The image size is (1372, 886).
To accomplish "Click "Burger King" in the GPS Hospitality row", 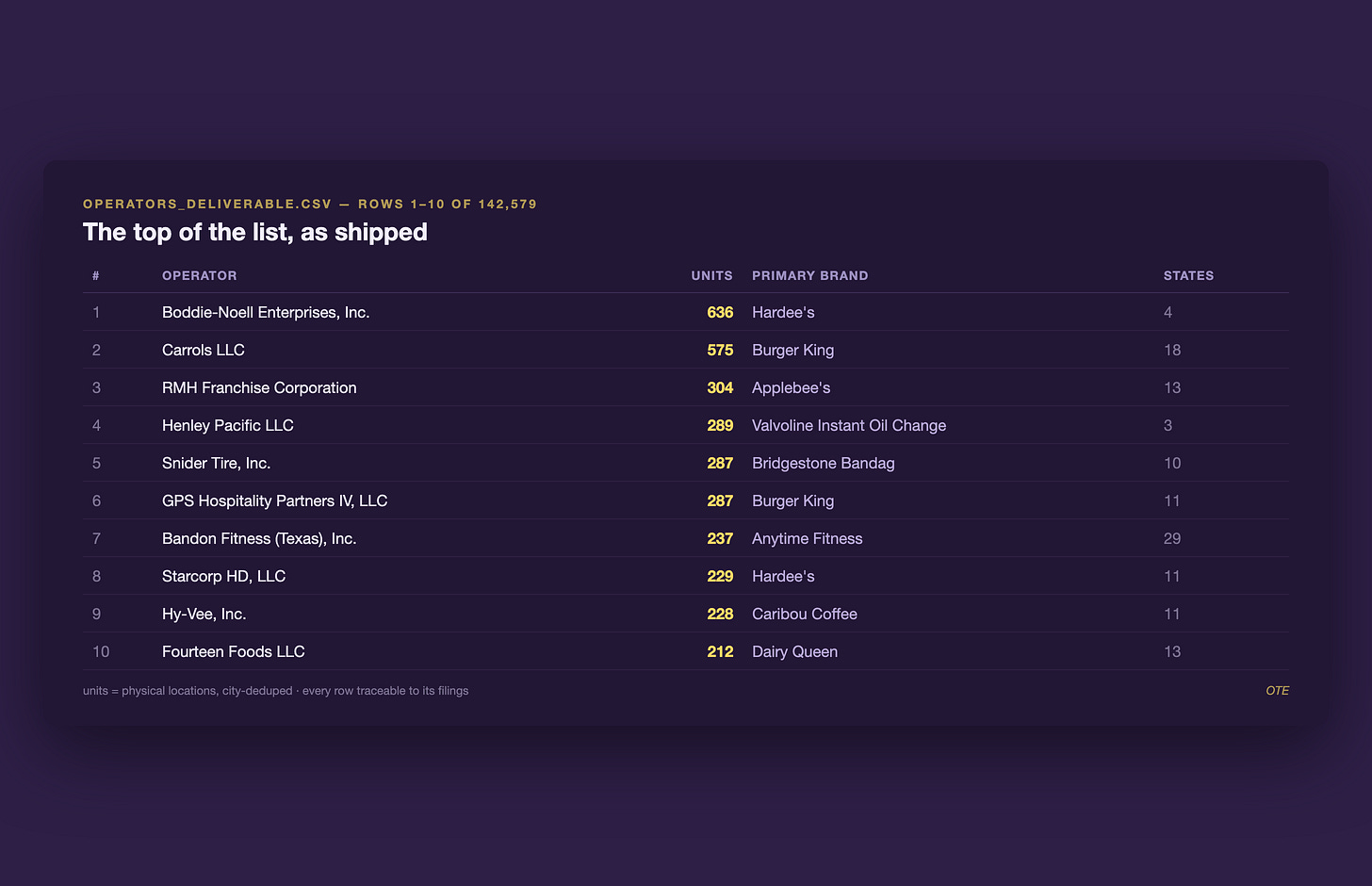I will click(x=793, y=500).
